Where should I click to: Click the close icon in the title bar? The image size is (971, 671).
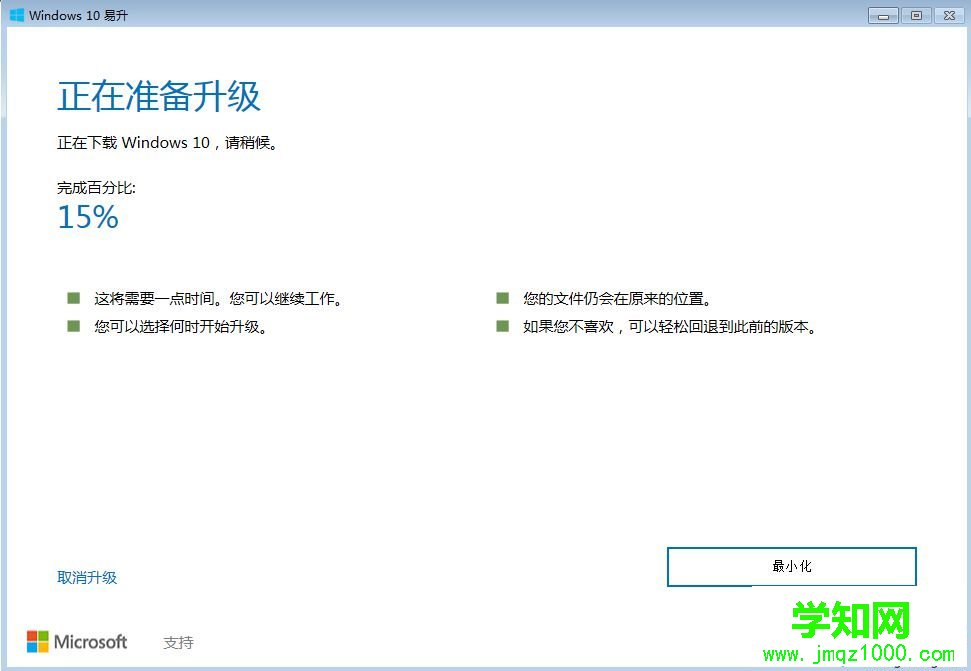click(x=949, y=15)
